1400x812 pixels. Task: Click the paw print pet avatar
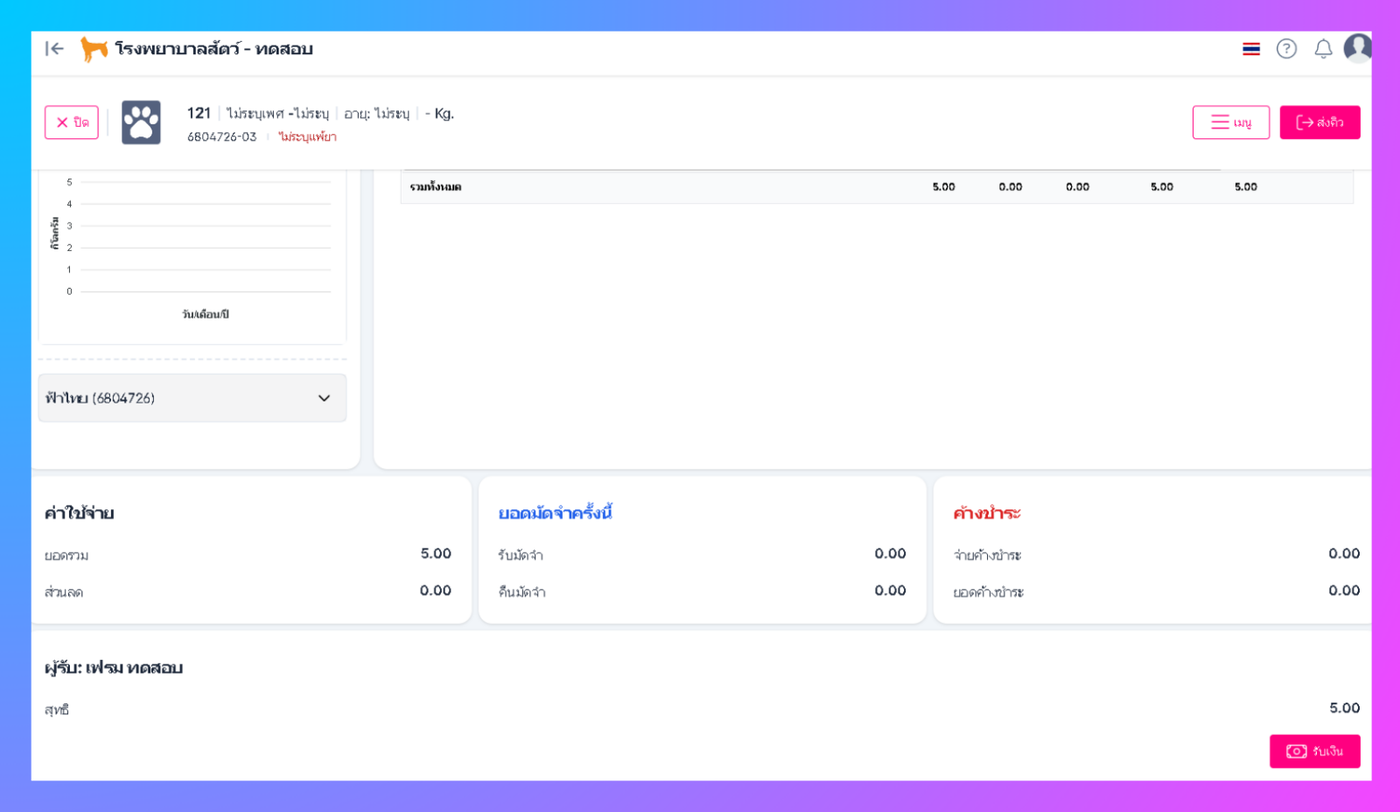(x=141, y=122)
